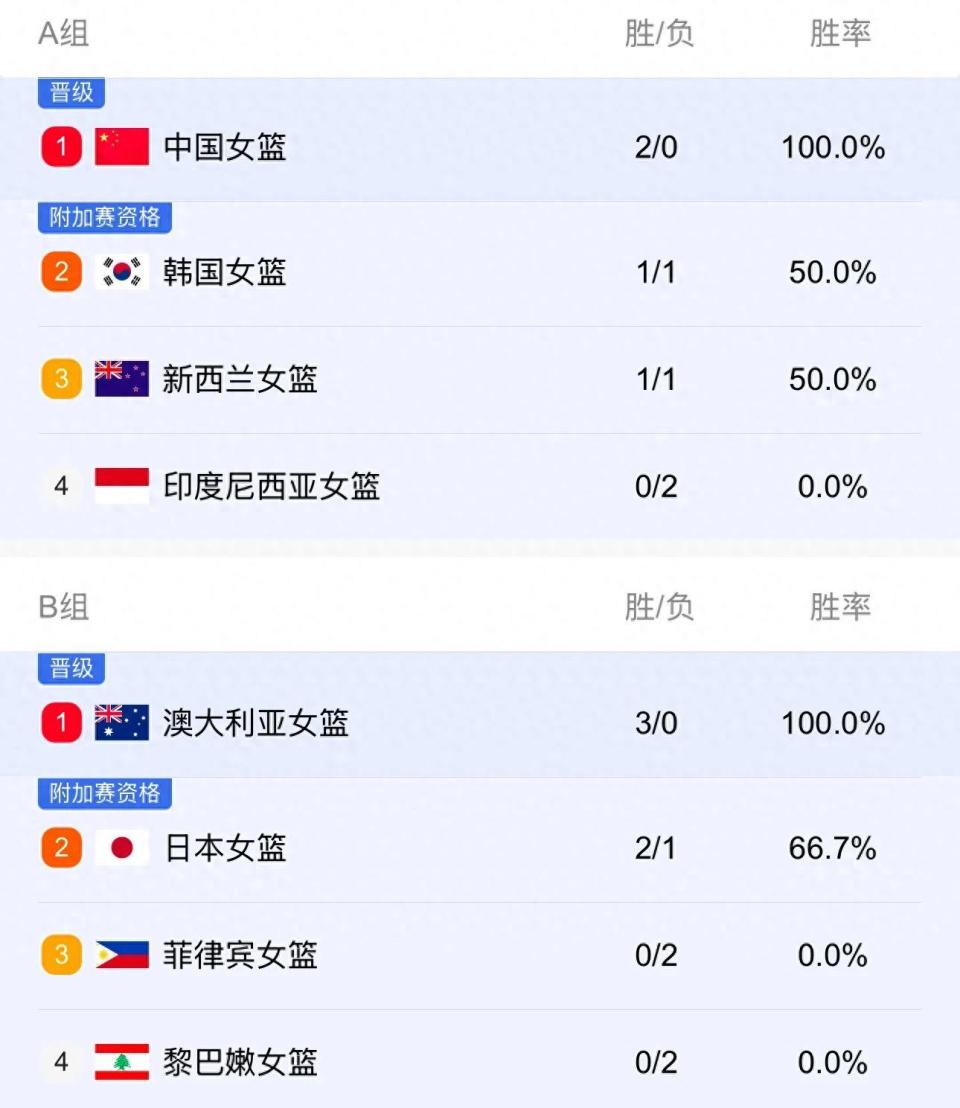Click the 胜率 column header in A组
Image resolution: width=960 pixels, height=1108 pixels.
(x=840, y=33)
